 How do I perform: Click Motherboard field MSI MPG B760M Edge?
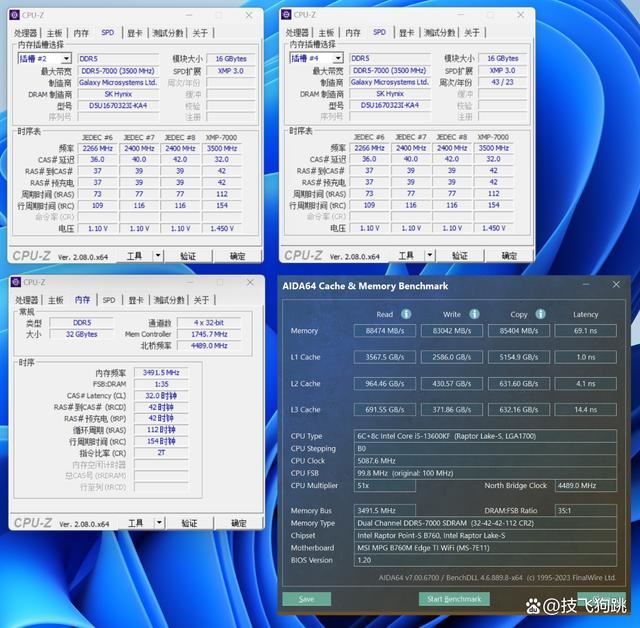(485, 548)
